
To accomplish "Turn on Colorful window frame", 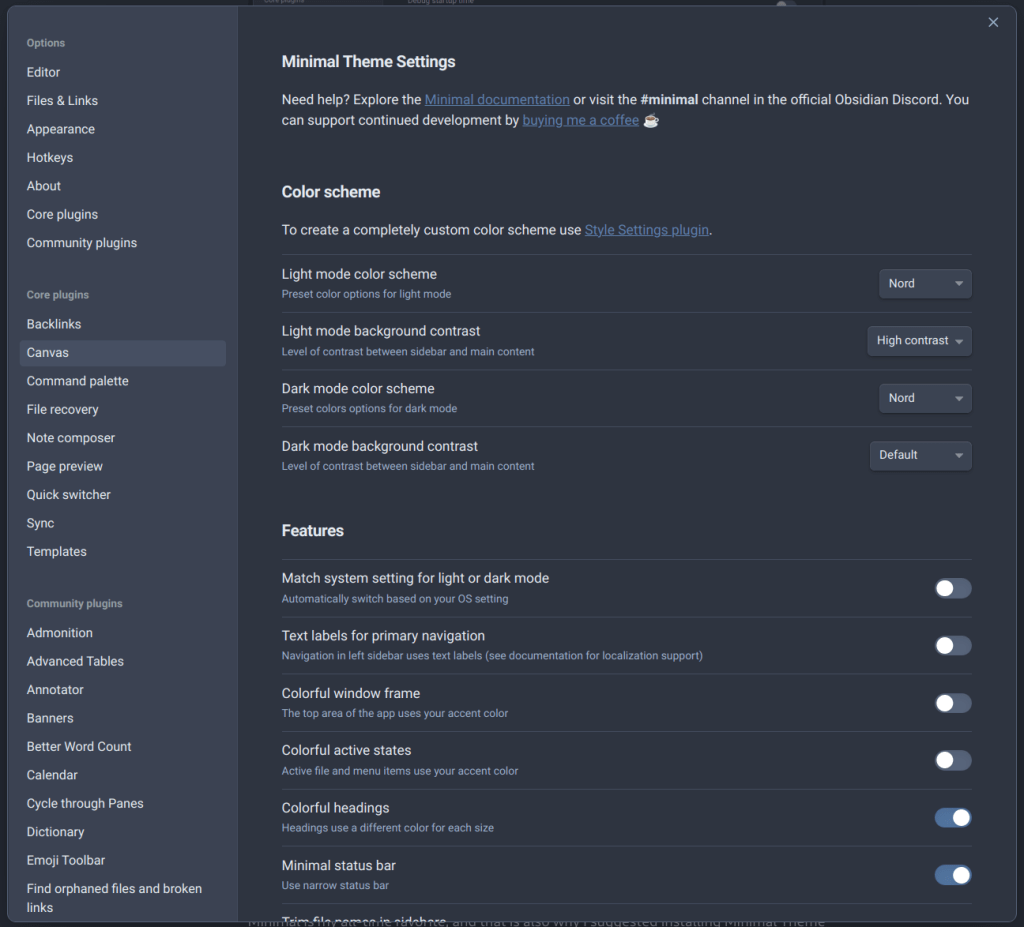I will tap(952, 703).
